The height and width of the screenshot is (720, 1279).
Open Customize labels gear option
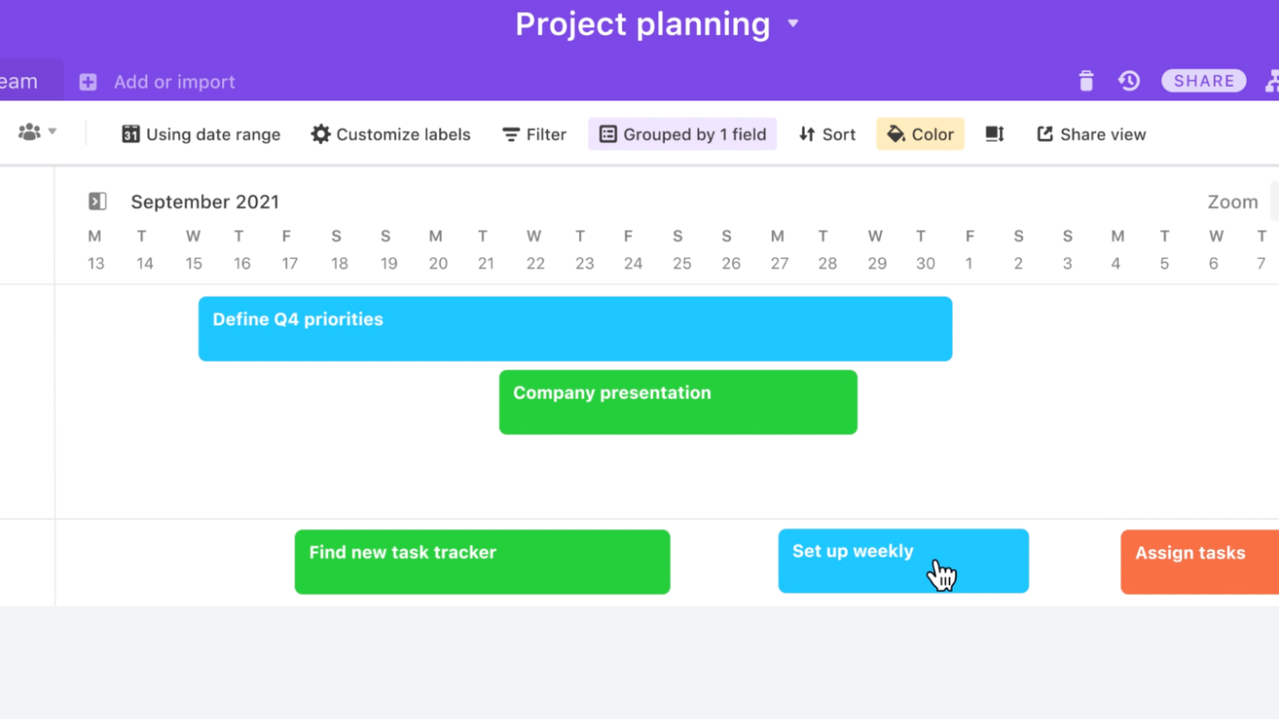pyautogui.click(x=390, y=134)
